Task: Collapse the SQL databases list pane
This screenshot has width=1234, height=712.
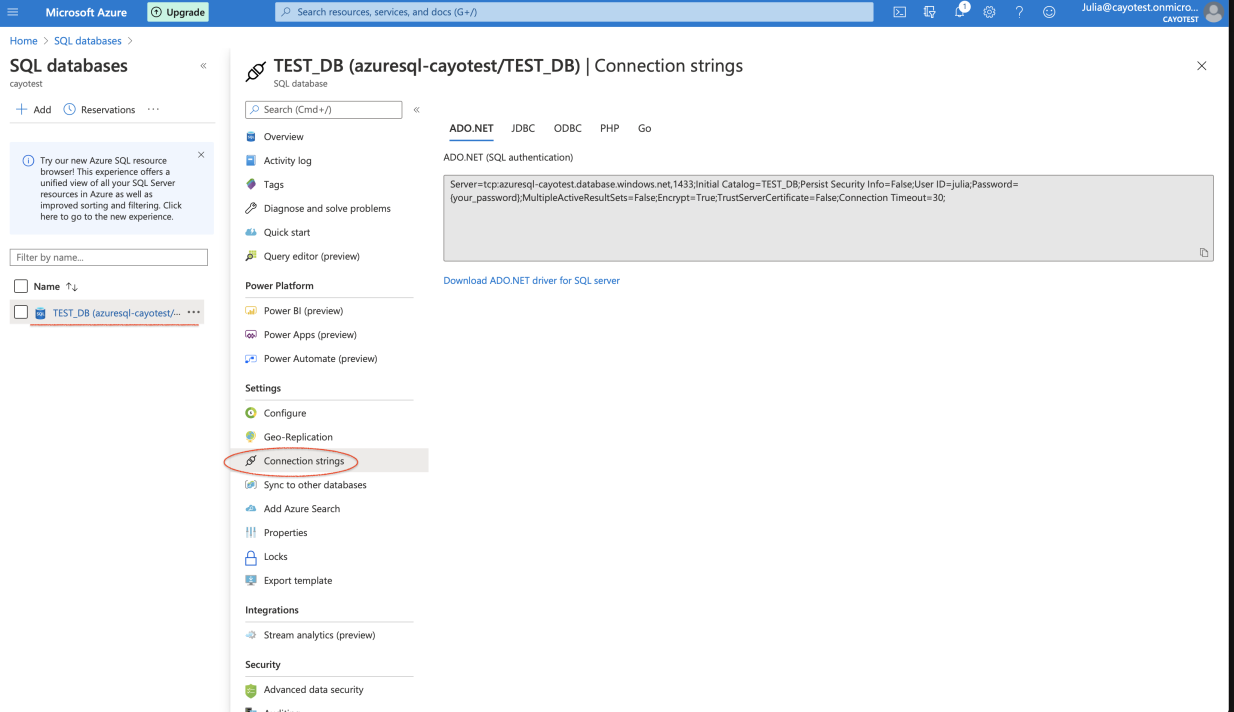Action: [x=203, y=66]
